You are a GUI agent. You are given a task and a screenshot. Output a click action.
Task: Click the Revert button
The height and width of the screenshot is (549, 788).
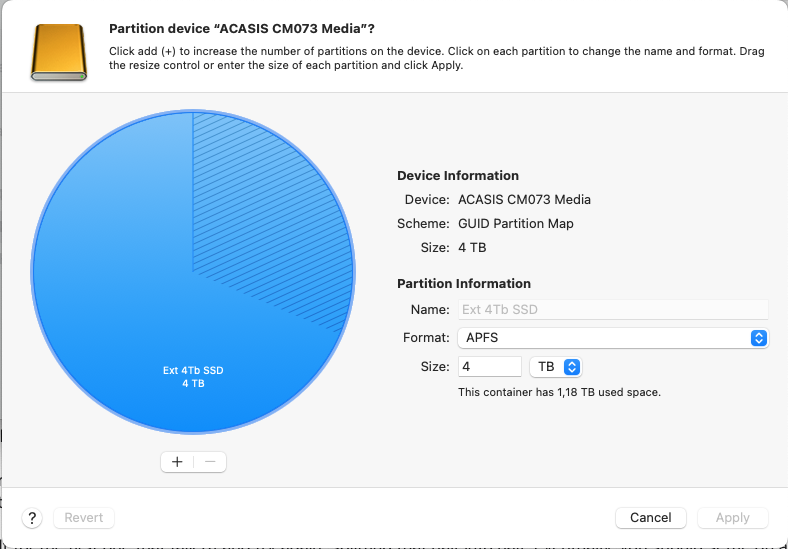click(x=84, y=518)
